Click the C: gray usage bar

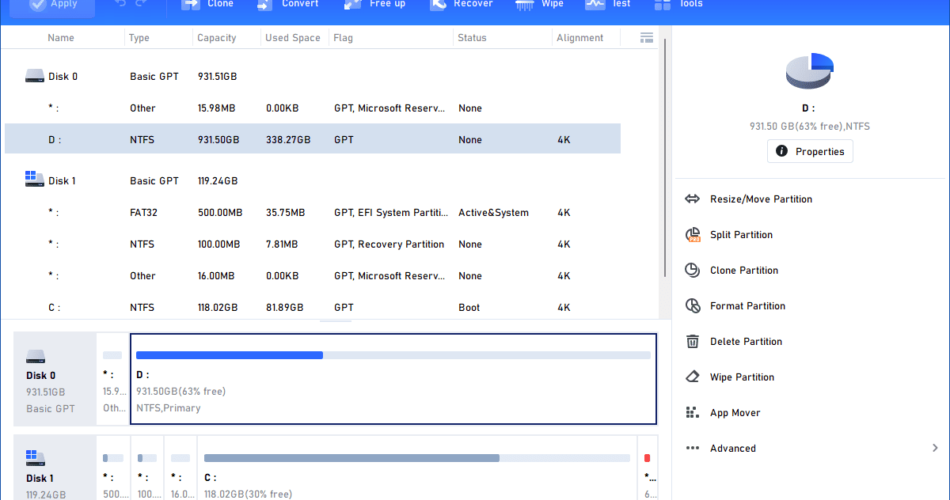[351, 458]
